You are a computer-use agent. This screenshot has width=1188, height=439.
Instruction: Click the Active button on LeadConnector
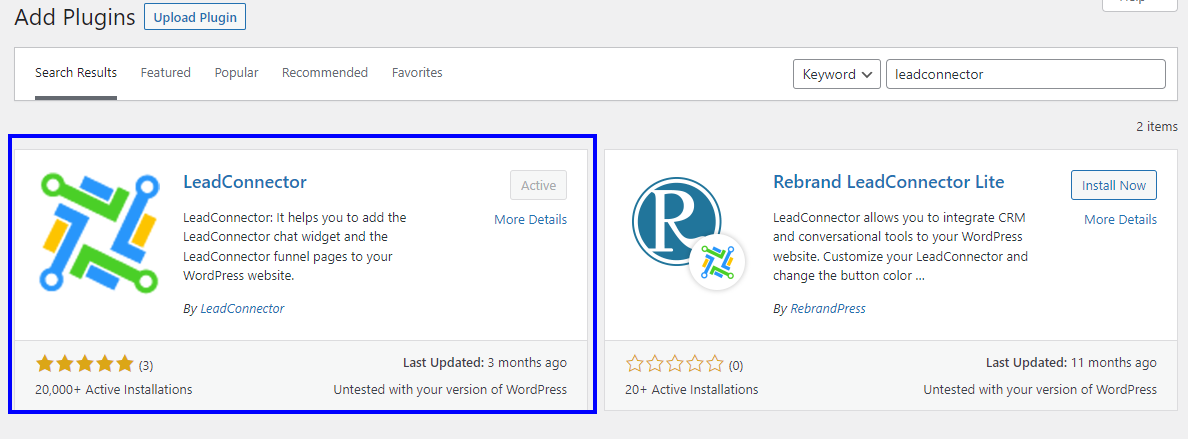(x=539, y=185)
